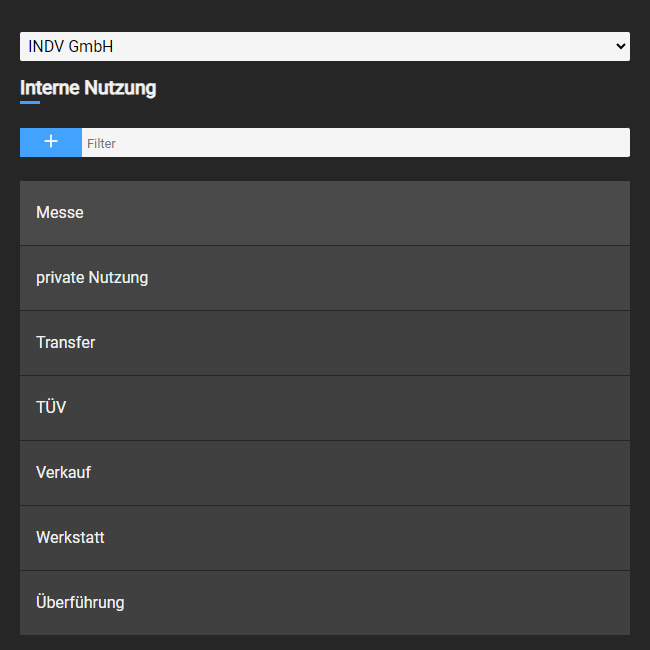Click the Werkstatt row
This screenshot has height=650, width=650.
coord(325,538)
